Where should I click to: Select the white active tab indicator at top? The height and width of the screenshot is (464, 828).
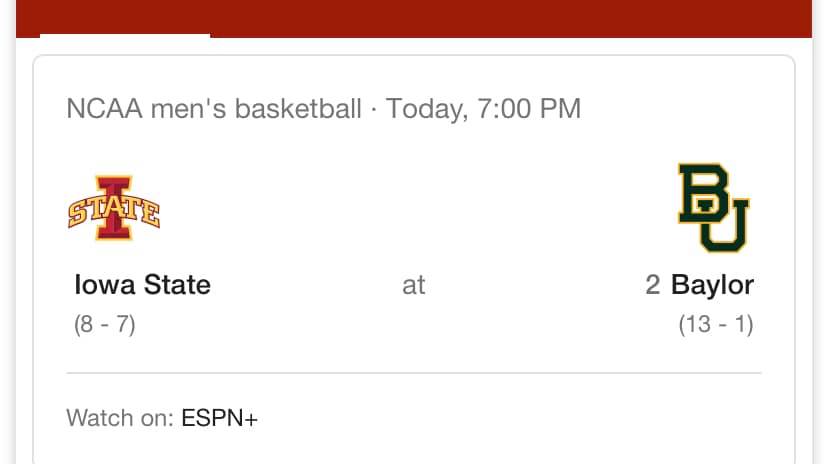pos(124,36)
